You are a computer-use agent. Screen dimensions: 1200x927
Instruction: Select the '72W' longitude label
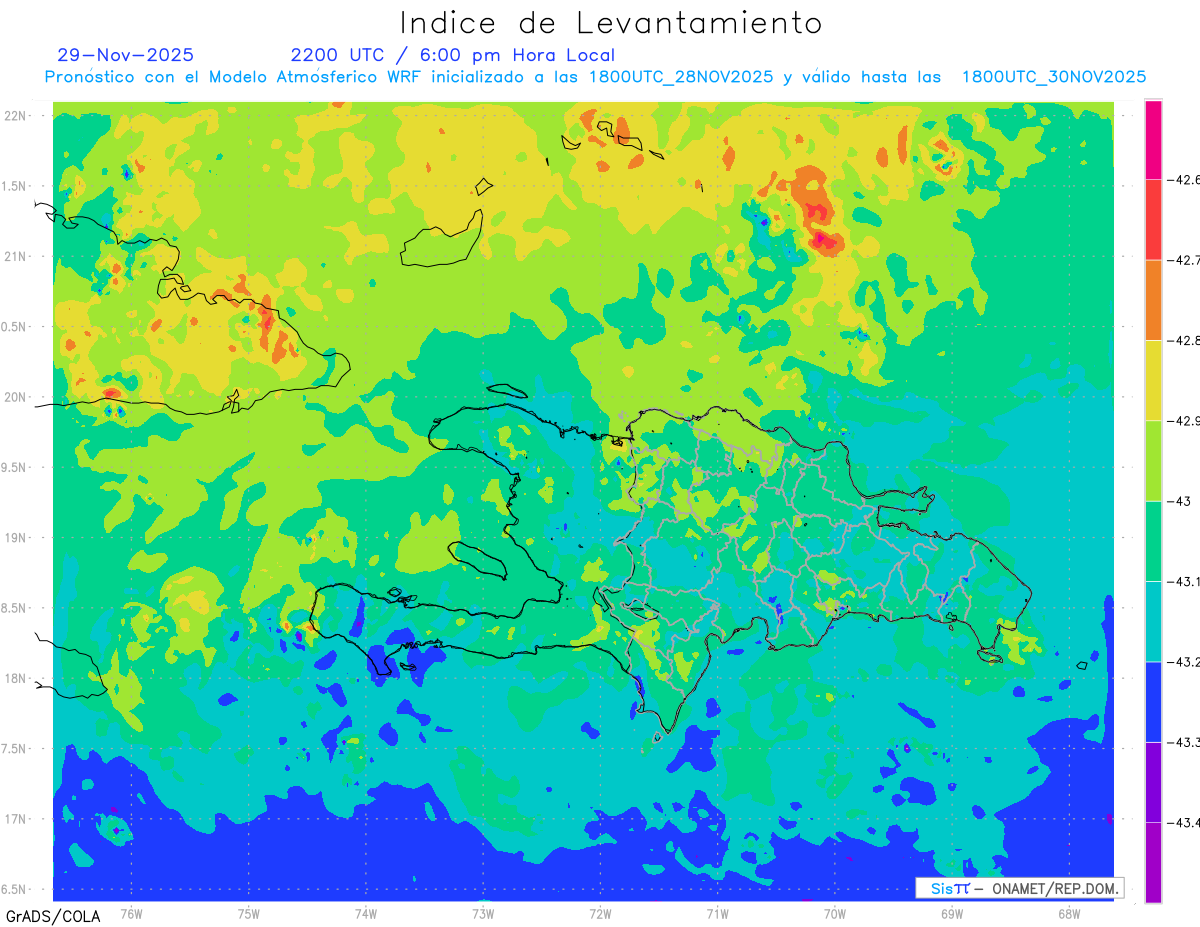[x=600, y=913]
